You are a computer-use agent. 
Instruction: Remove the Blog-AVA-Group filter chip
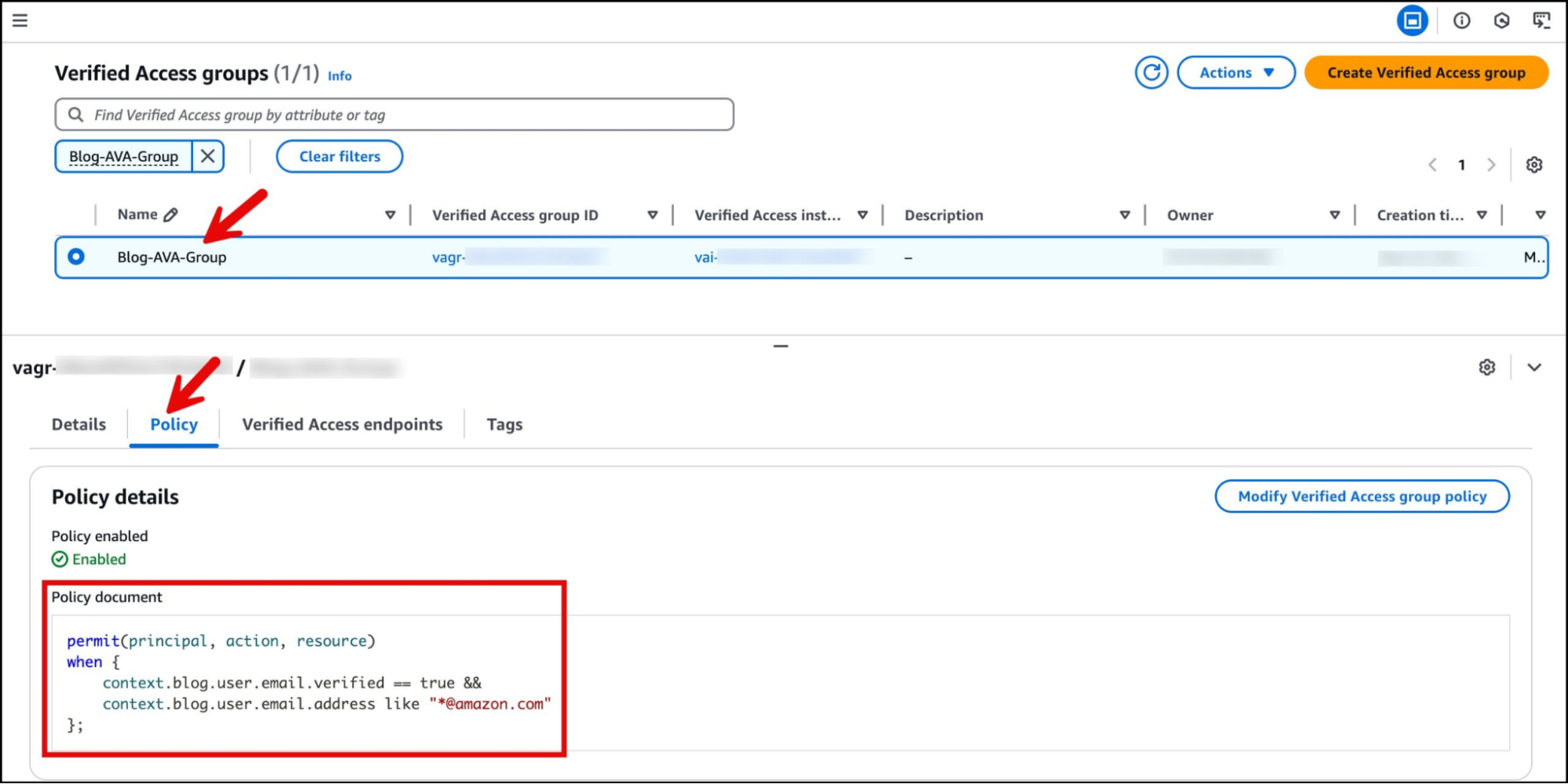click(x=208, y=156)
